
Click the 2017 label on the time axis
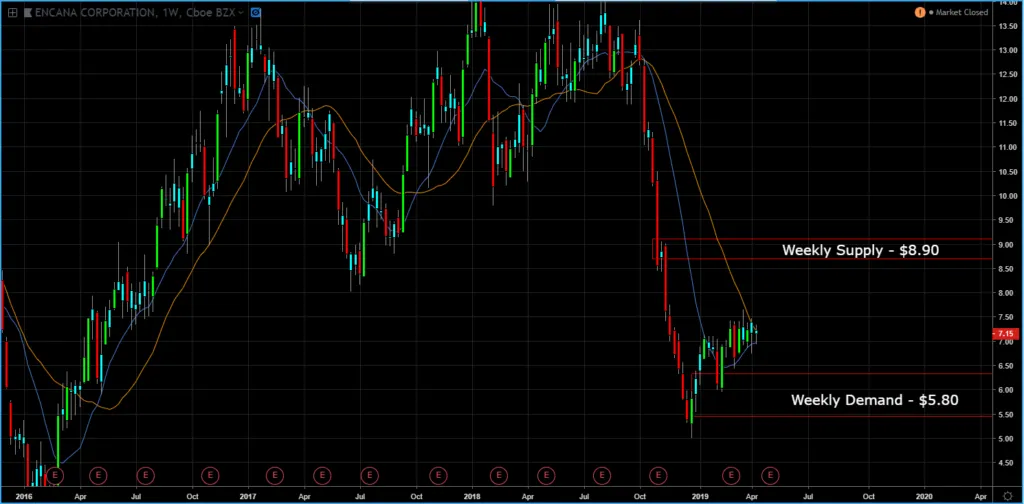[248, 496]
